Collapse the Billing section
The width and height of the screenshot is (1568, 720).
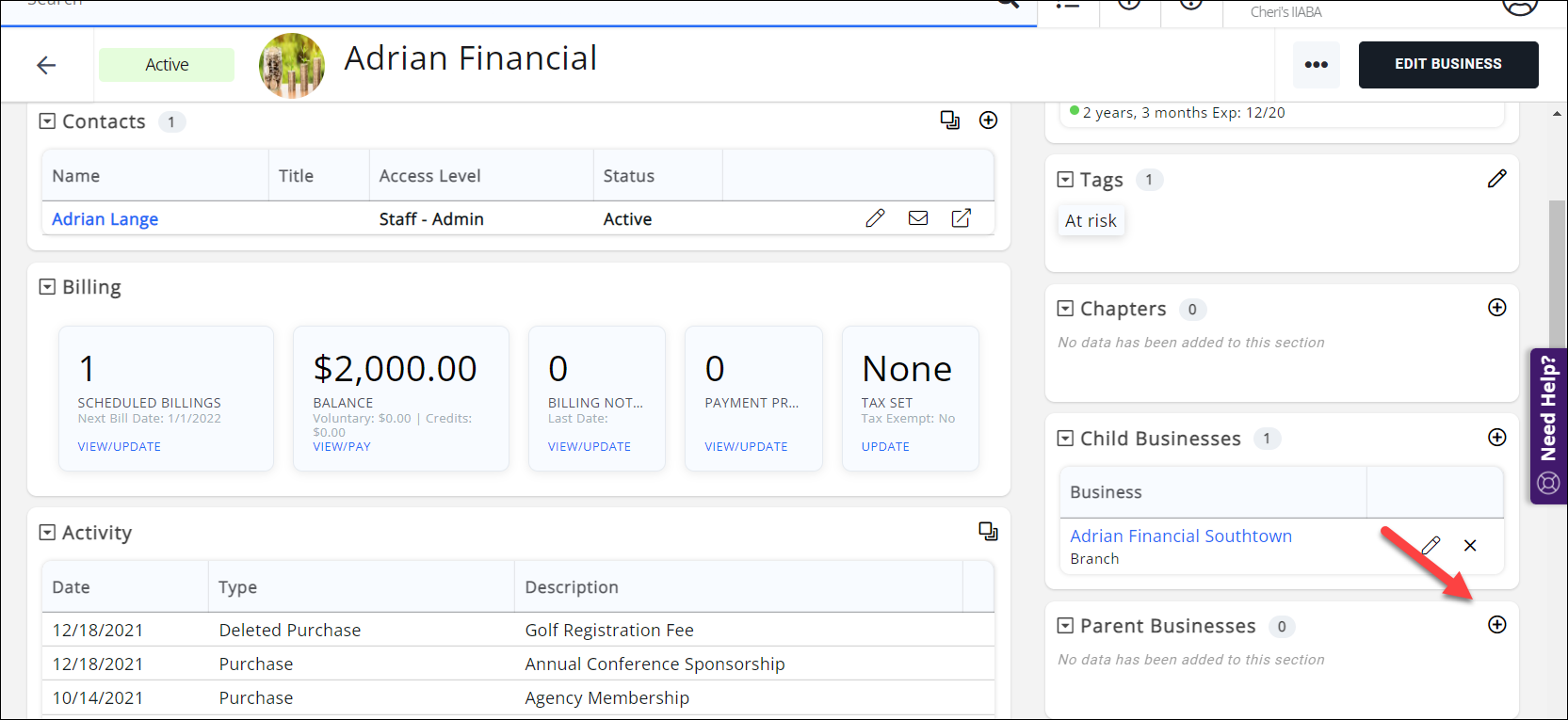click(47, 287)
